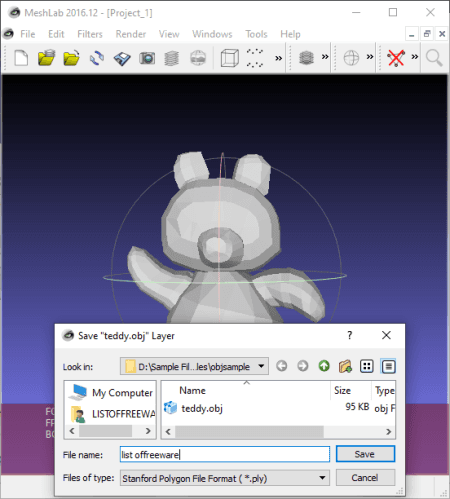
Task: Click the File name input field
Action: (225, 454)
